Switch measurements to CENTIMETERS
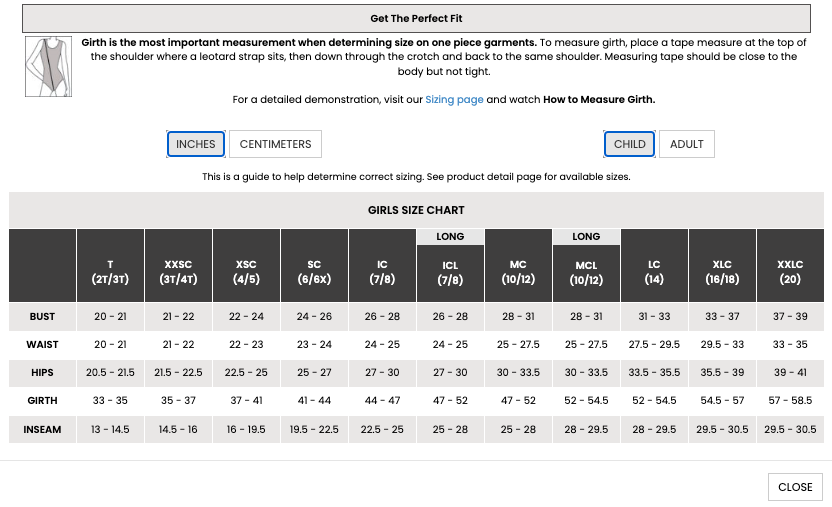832x507 pixels. (275, 144)
